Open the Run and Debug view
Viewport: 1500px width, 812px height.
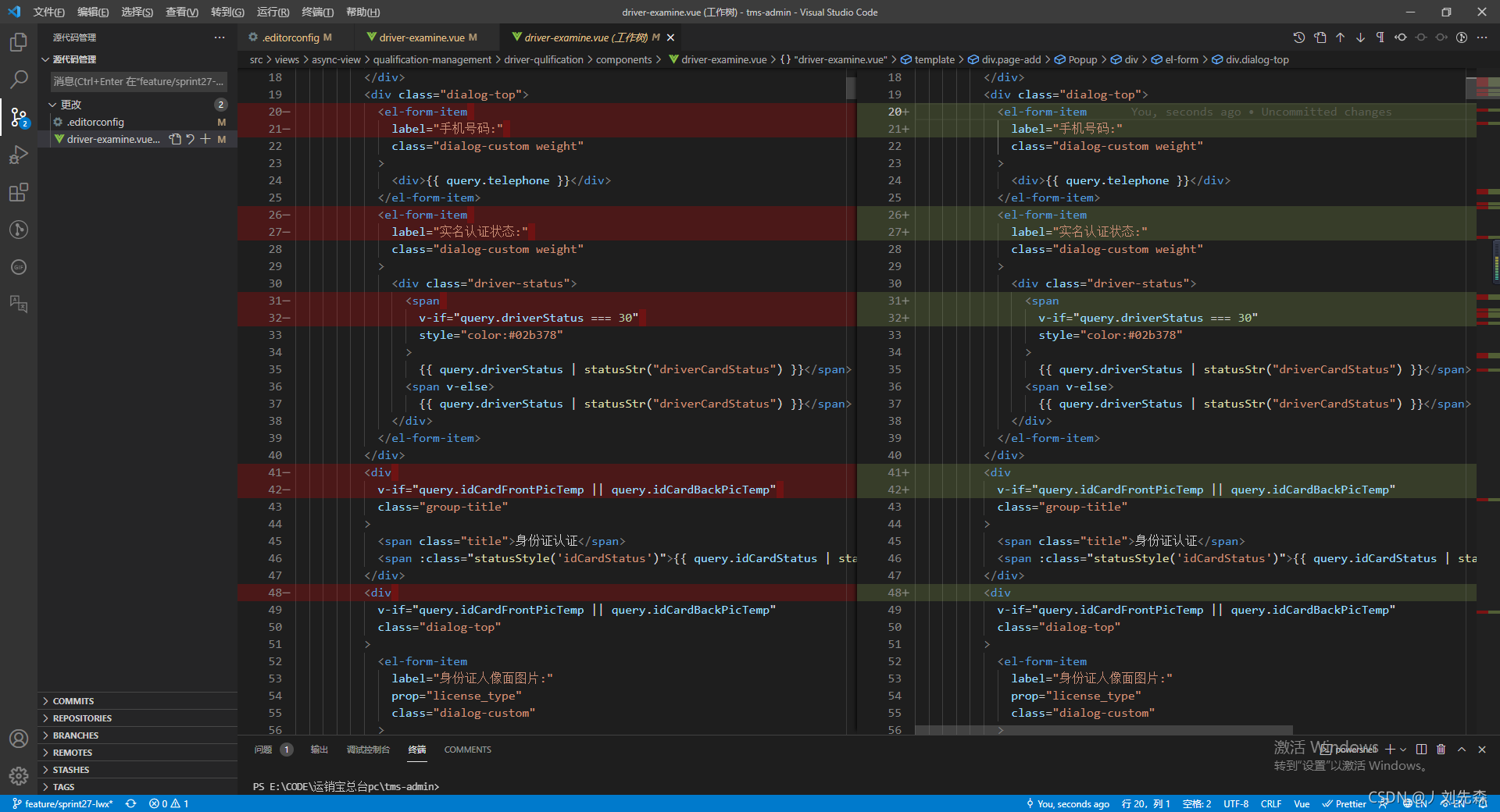(19, 155)
